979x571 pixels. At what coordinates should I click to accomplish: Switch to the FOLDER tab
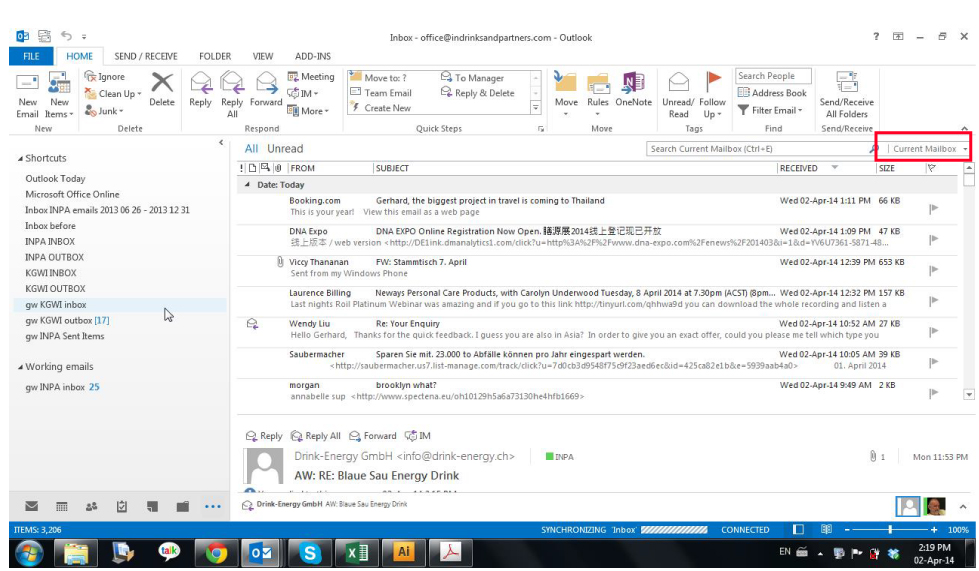[x=215, y=56]
